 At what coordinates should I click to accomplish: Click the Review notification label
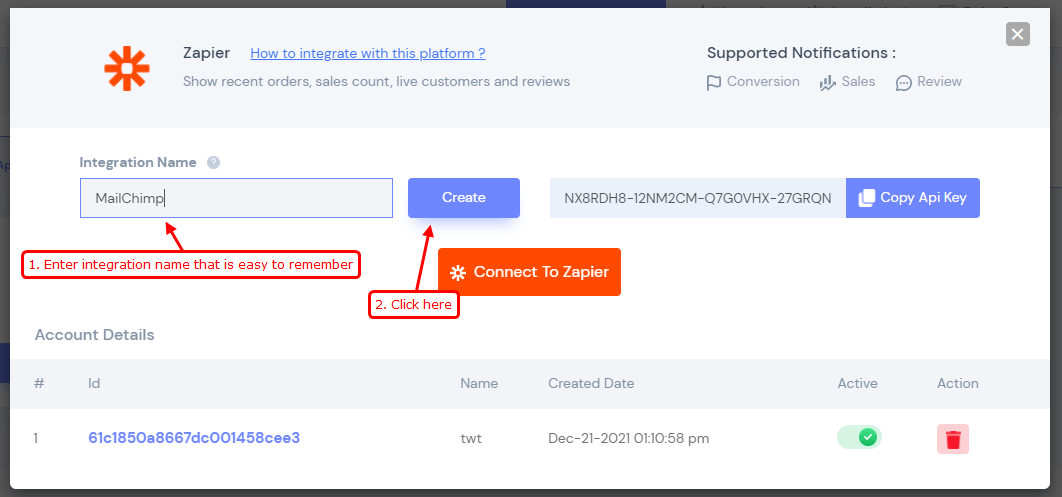pos(939,82)
